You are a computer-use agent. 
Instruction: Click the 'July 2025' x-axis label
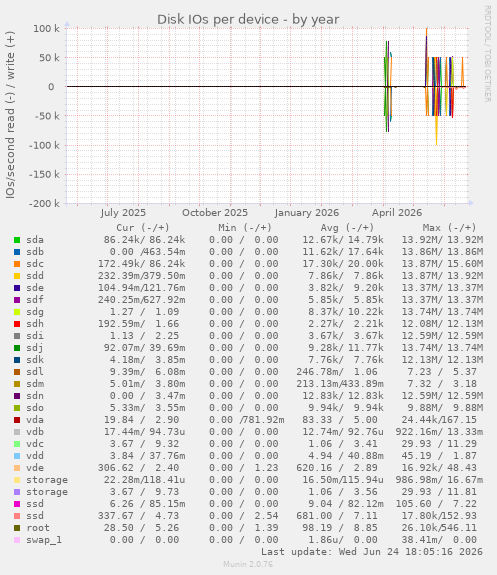(x=123, y=213)
